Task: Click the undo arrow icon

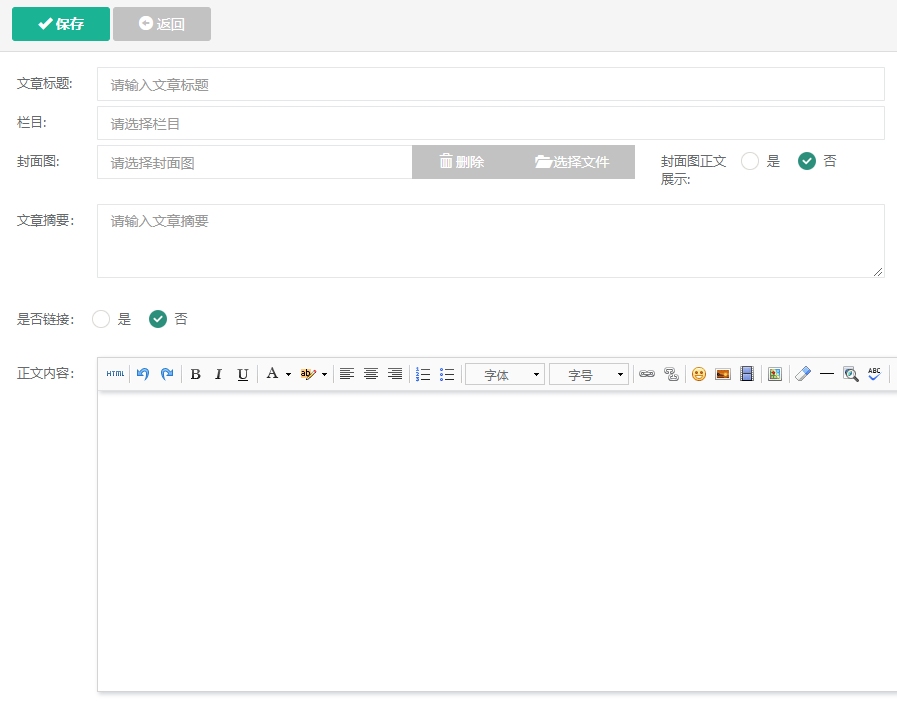Action: click(143, 374)
